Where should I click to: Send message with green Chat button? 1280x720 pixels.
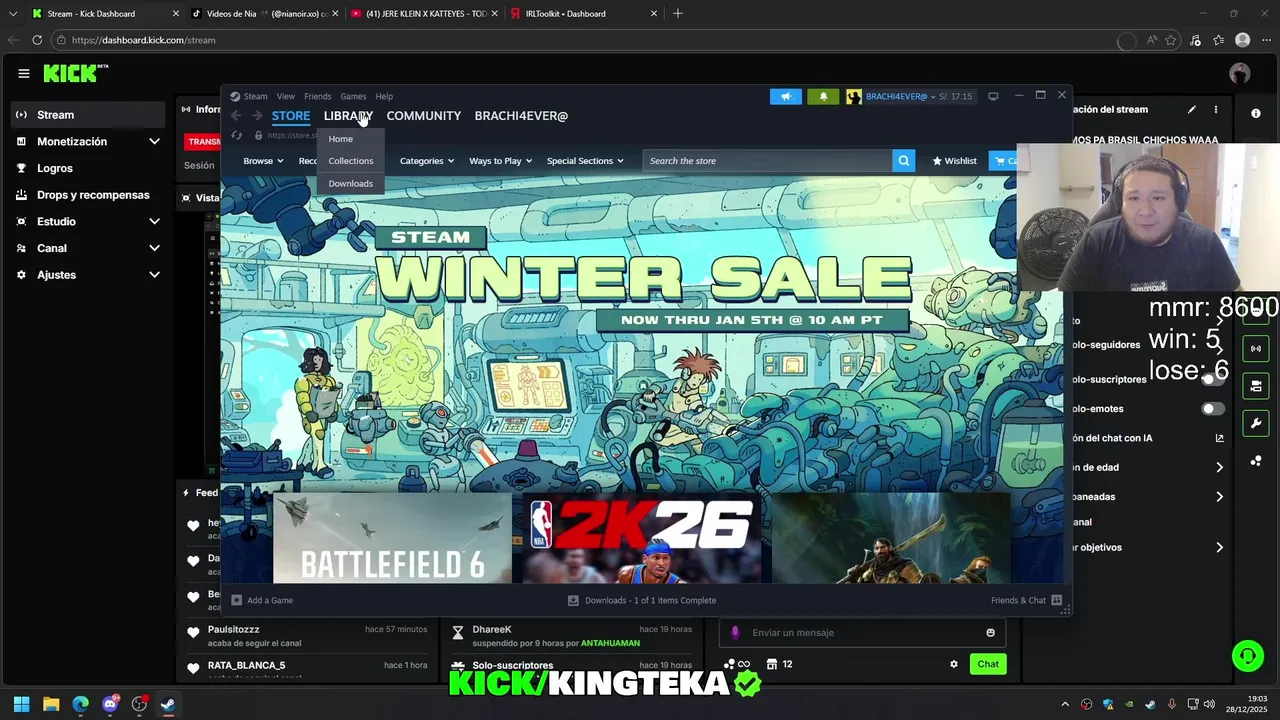pos(988,664)
